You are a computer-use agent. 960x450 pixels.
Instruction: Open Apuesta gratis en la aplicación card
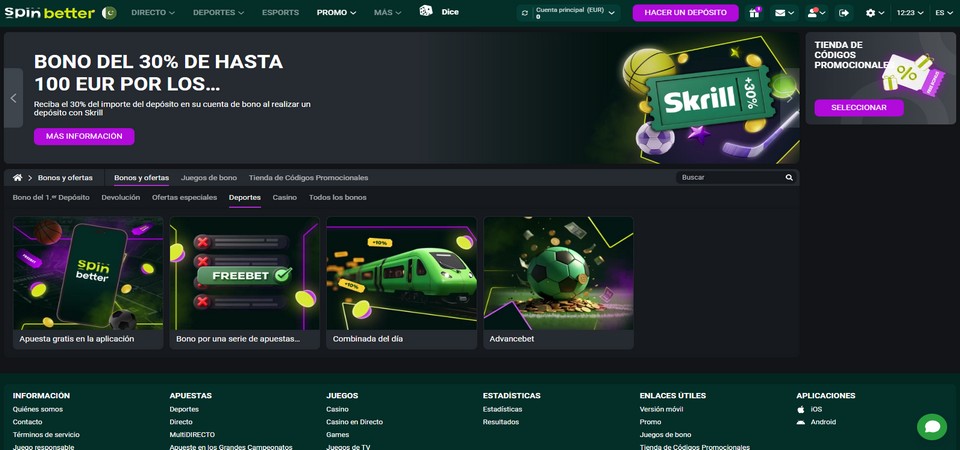(x=88, y=283)
